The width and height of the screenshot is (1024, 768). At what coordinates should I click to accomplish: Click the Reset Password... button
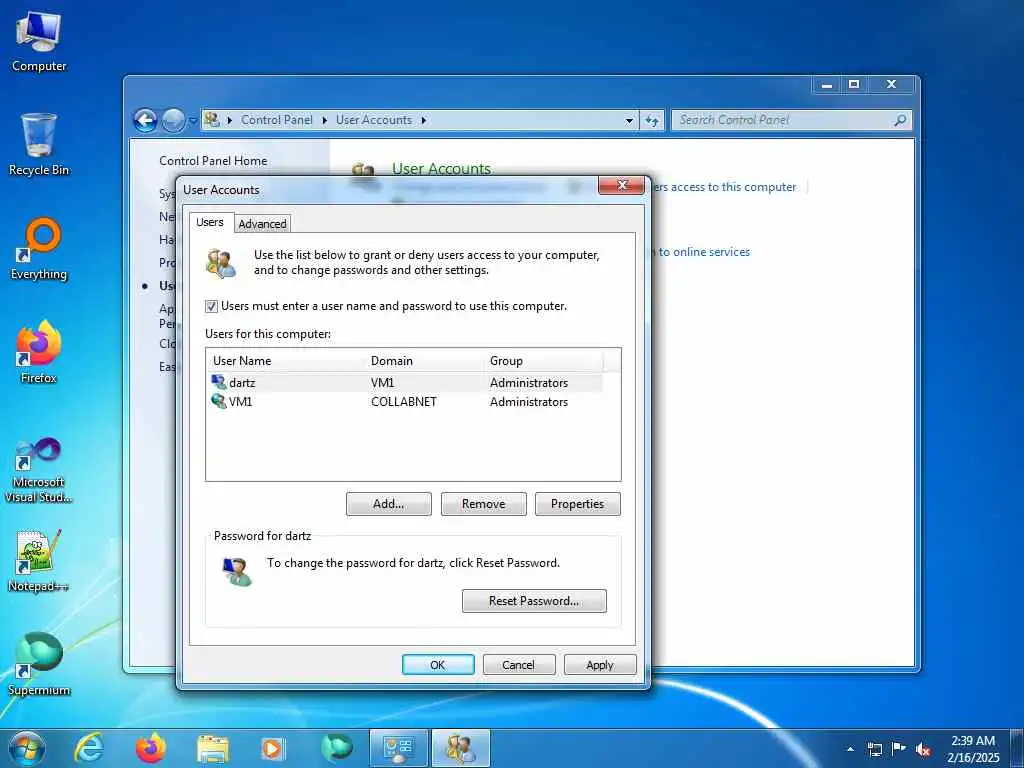coord(534,601)
